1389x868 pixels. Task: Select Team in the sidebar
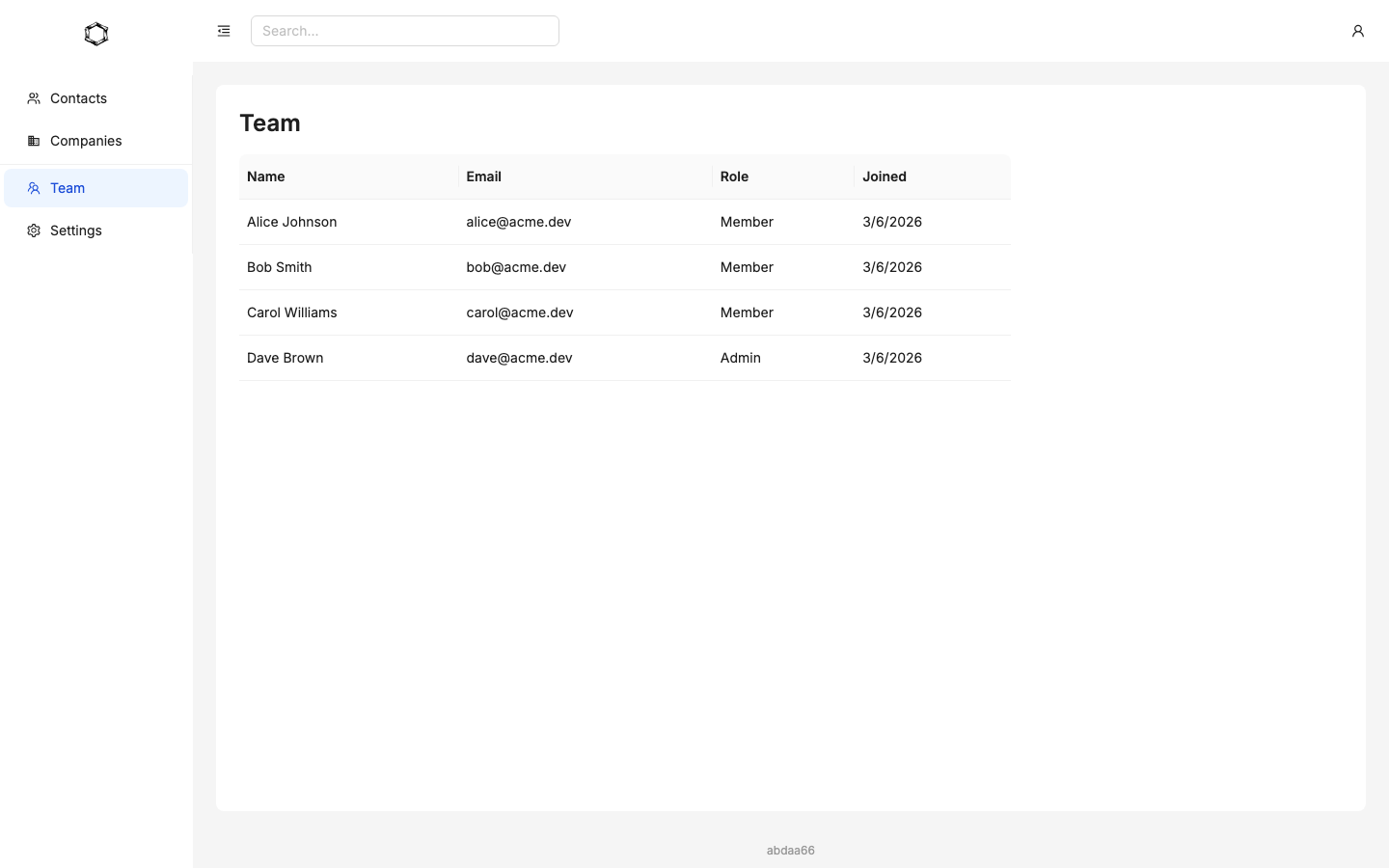96,188
